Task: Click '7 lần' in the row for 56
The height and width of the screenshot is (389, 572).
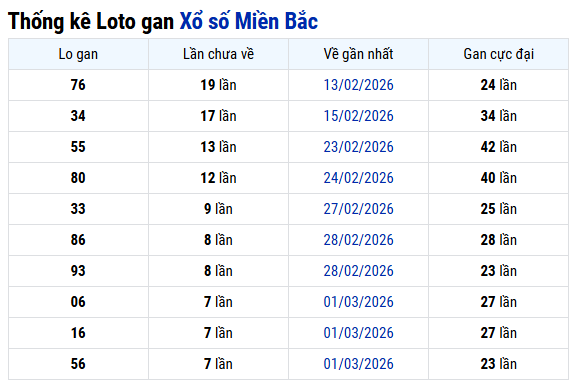Action: click(218, 364)
